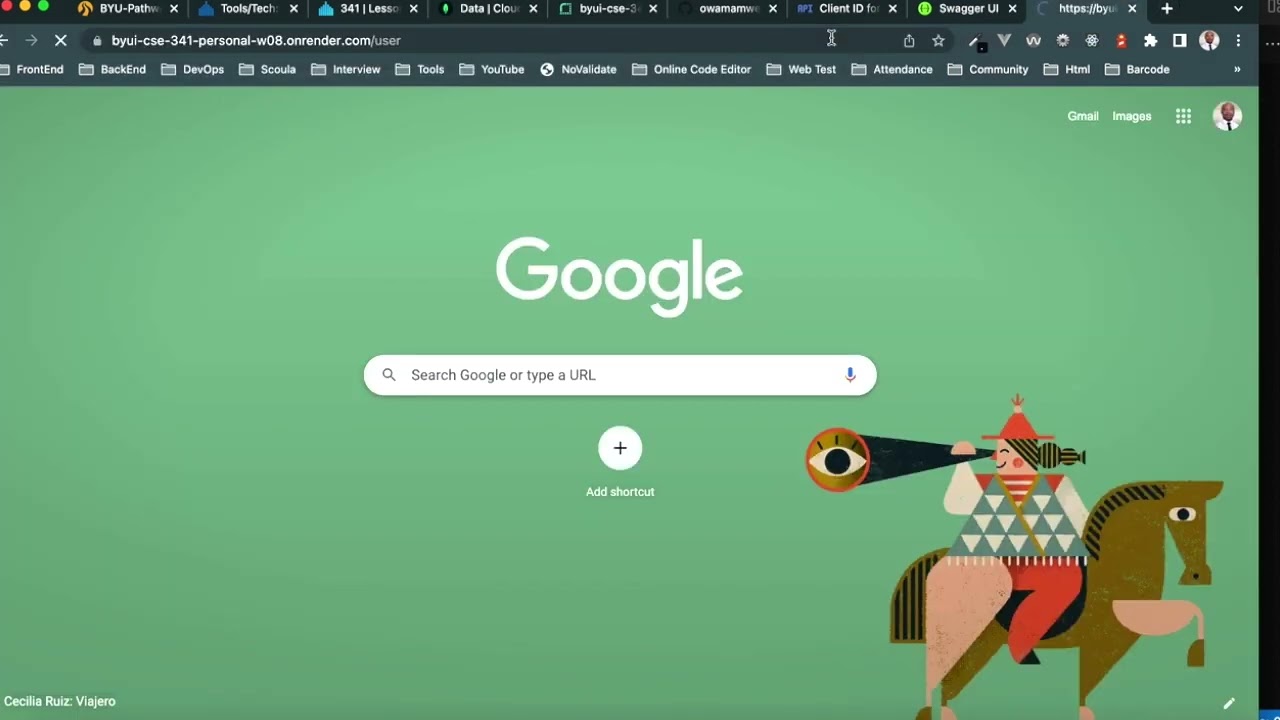1280x720 pixels.
Task: Open a new tab
Action: coord(1167,9)
